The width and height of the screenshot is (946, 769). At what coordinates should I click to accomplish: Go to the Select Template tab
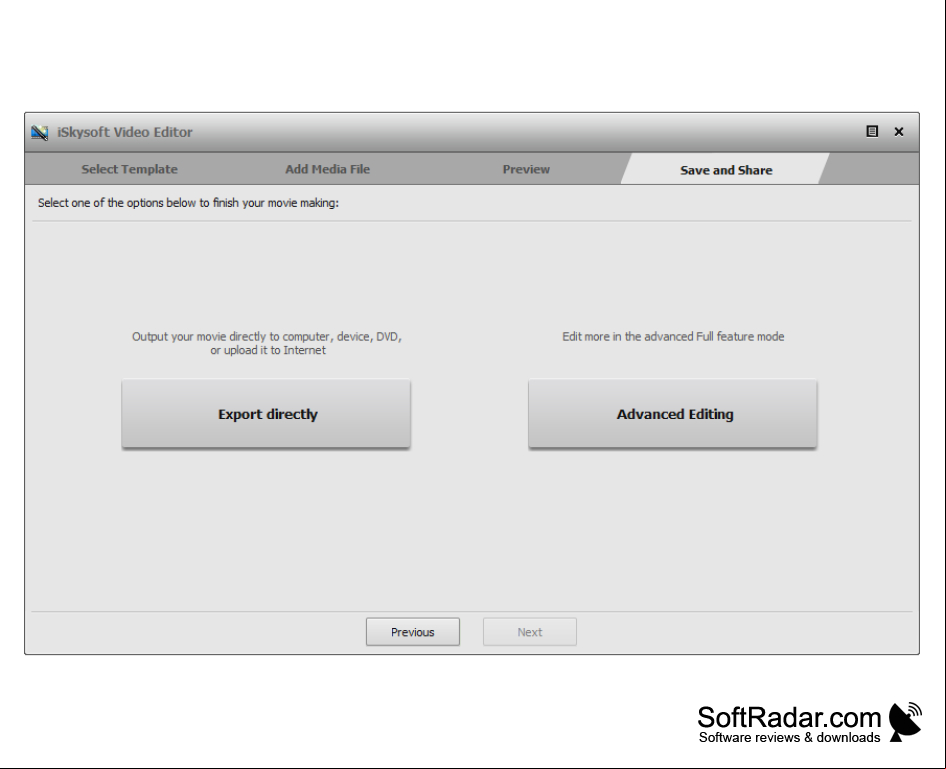[x=130, y=169]
